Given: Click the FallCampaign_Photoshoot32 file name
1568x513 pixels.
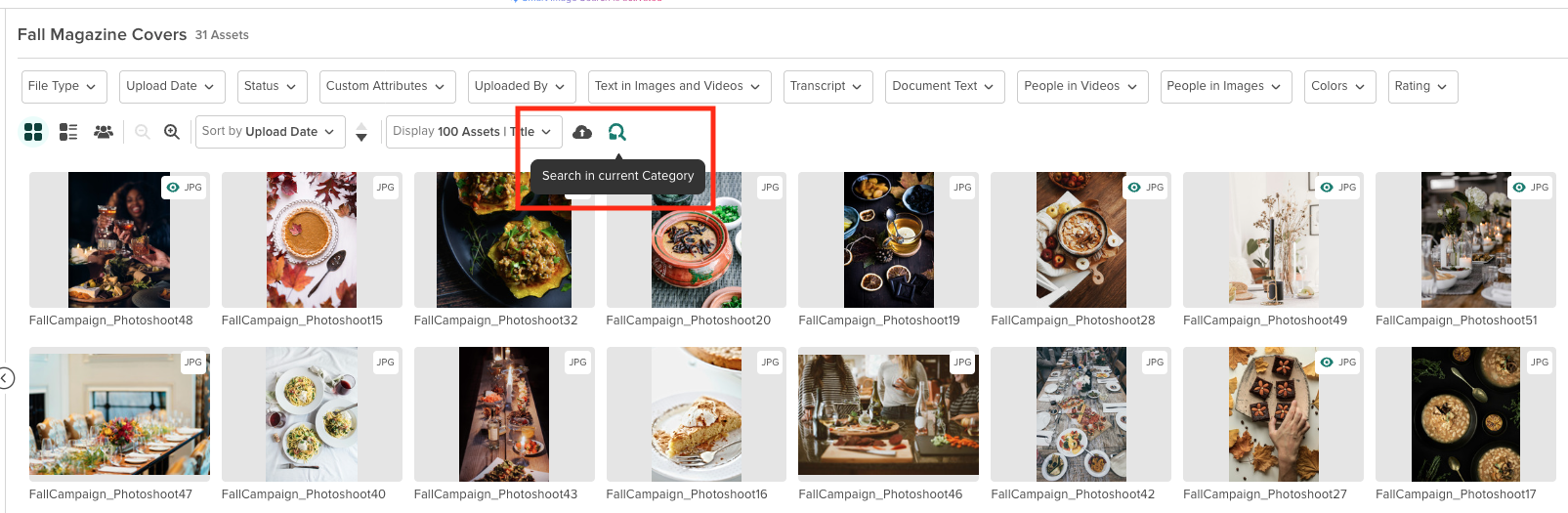Looking at the screenshot, I should click(x=496, y=321).
